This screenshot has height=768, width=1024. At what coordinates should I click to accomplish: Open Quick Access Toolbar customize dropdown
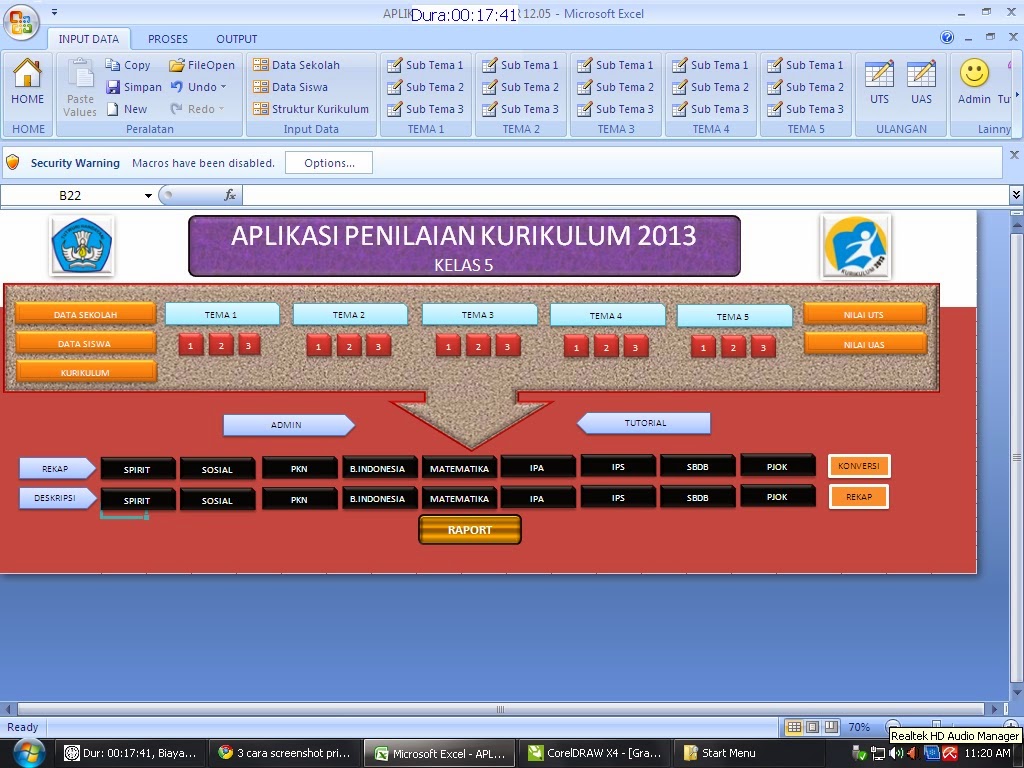click(54, 12)
